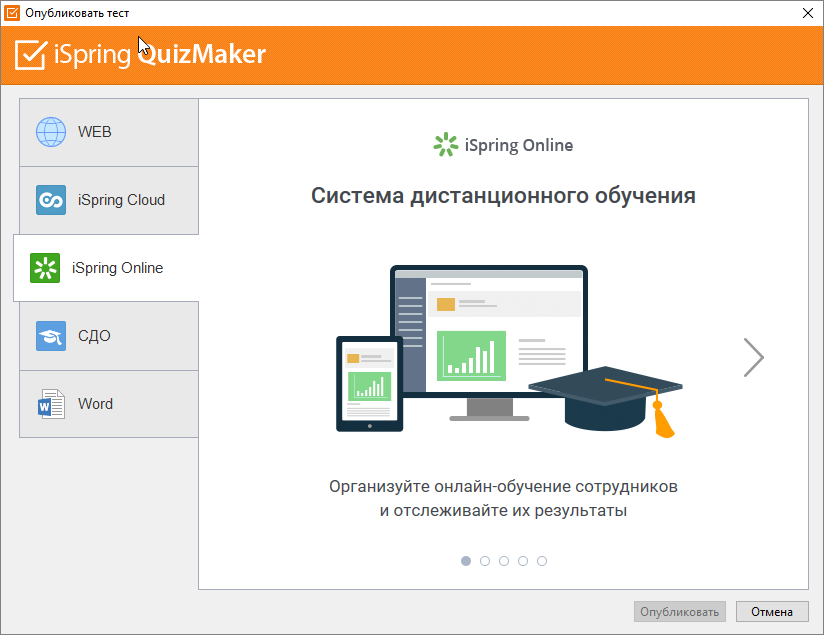Click the green iSpring Online asterisk icon
This screenshot has width=824, height=635.
click(x=45, y=268)
